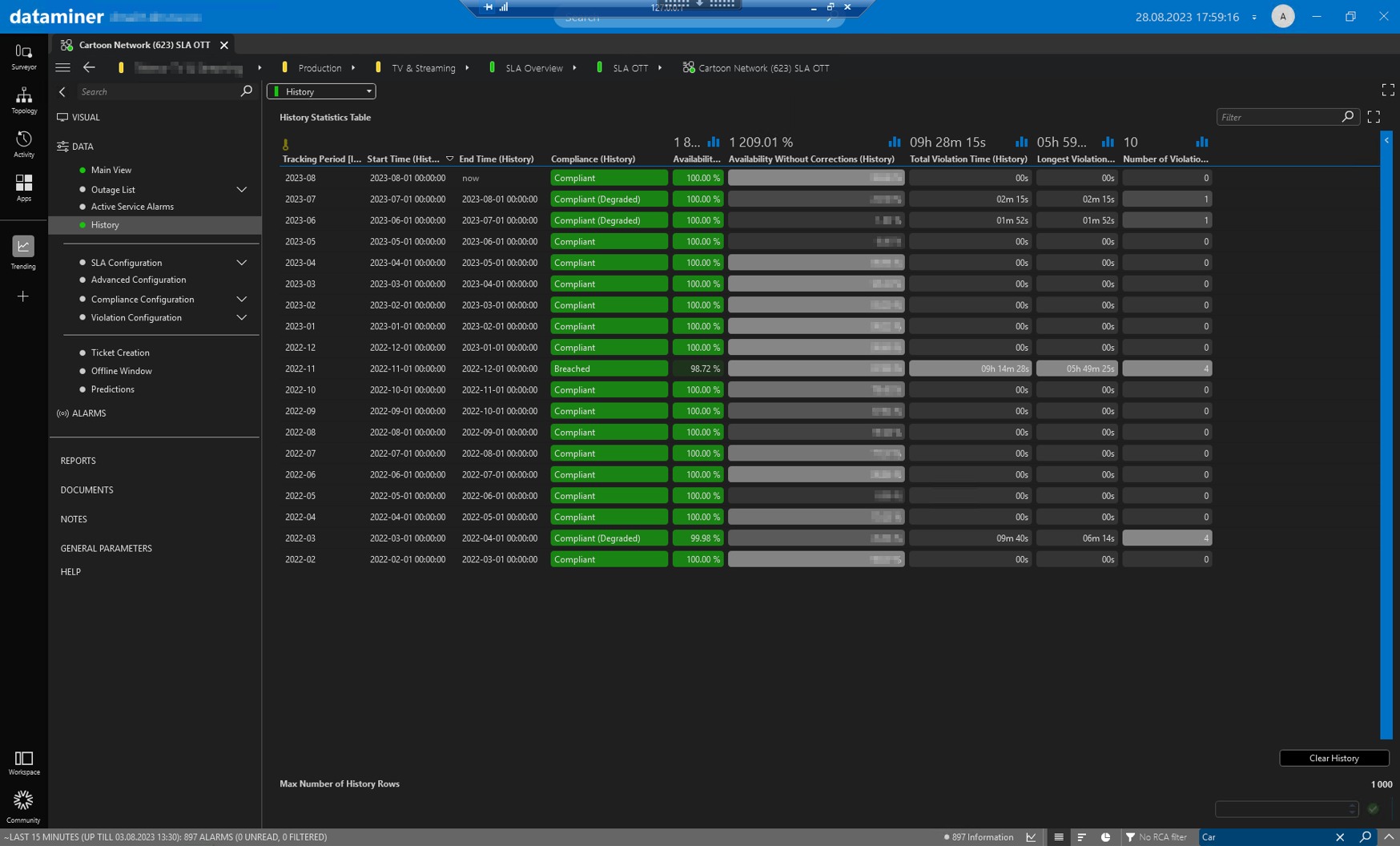
Task: Go back with the left arrow button
Action: [89, 67]
